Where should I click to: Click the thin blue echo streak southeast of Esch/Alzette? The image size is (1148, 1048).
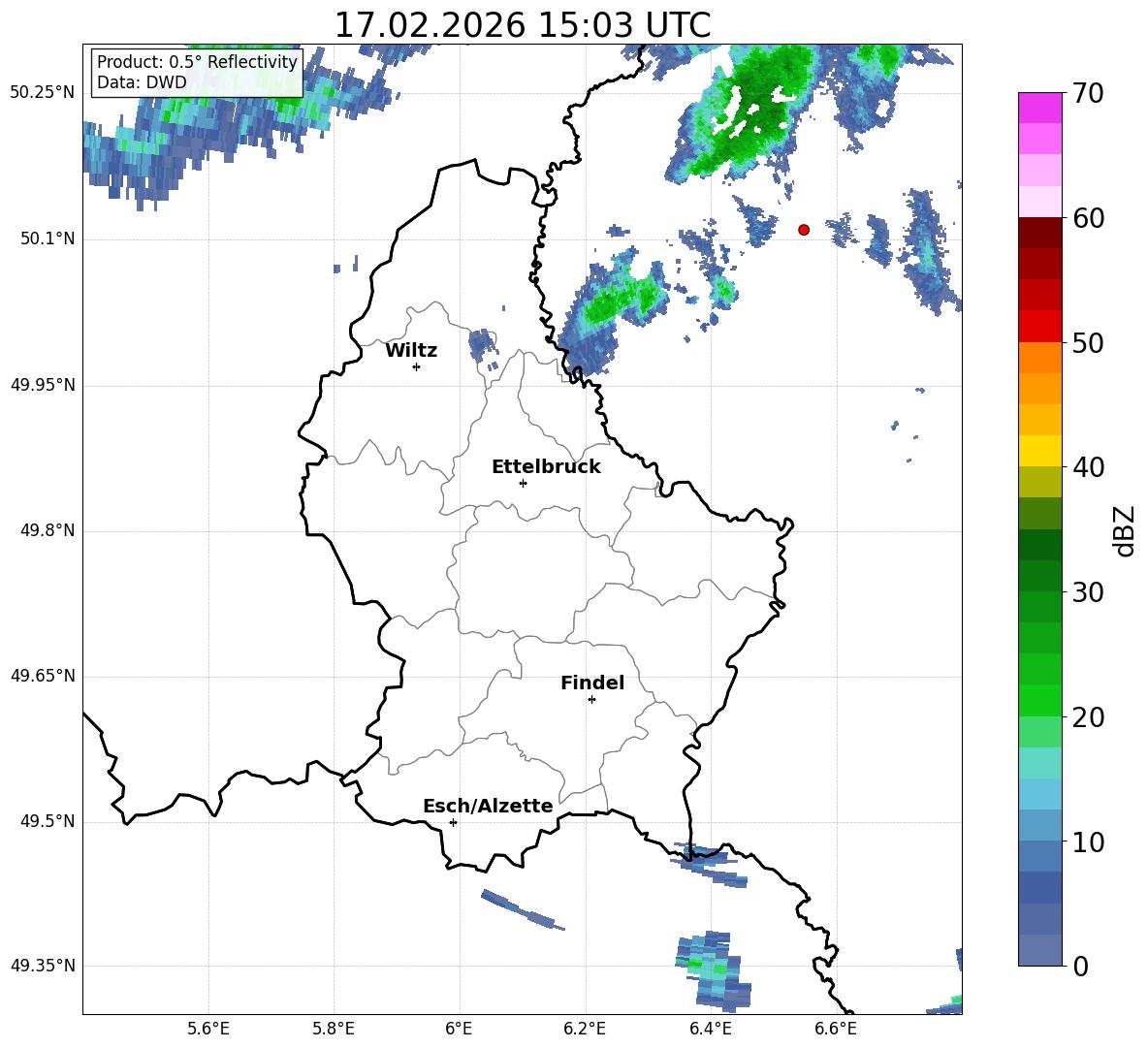(x=523, y=909)
